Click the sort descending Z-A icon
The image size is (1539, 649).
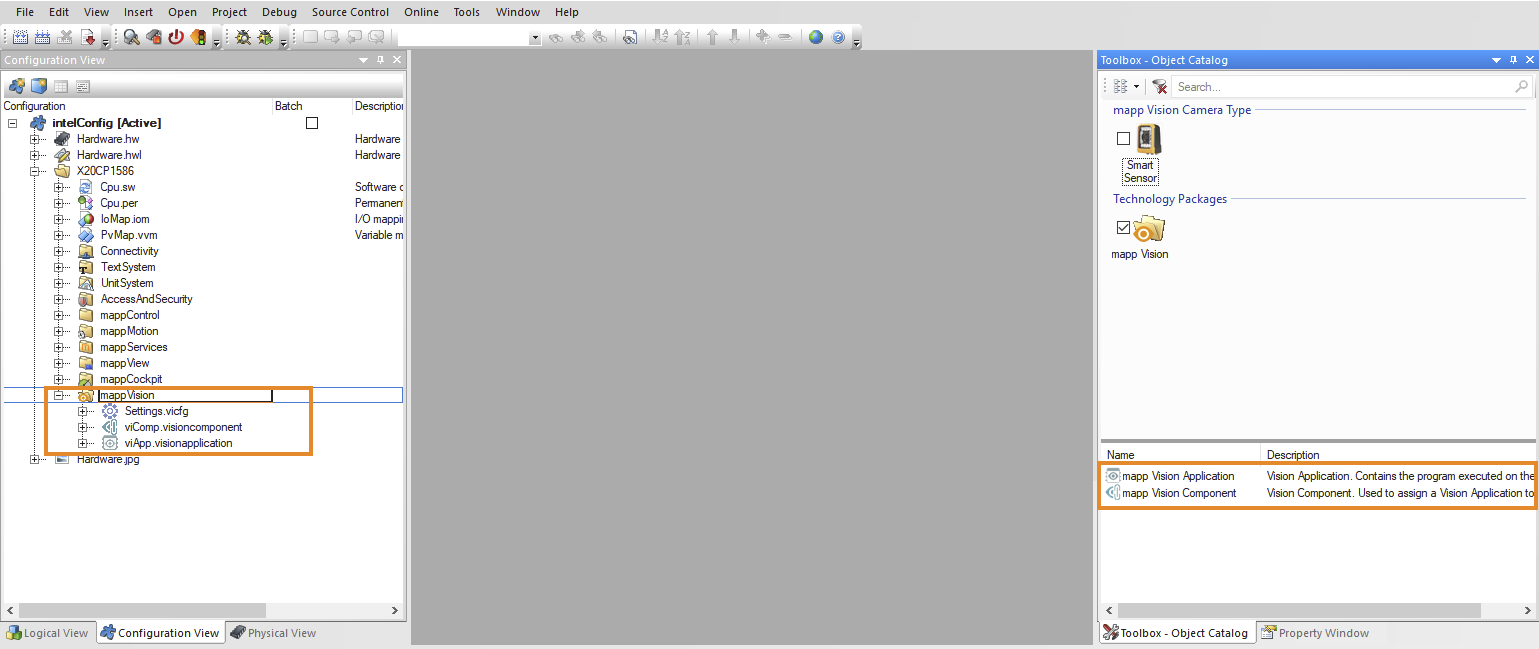(682, 37)
